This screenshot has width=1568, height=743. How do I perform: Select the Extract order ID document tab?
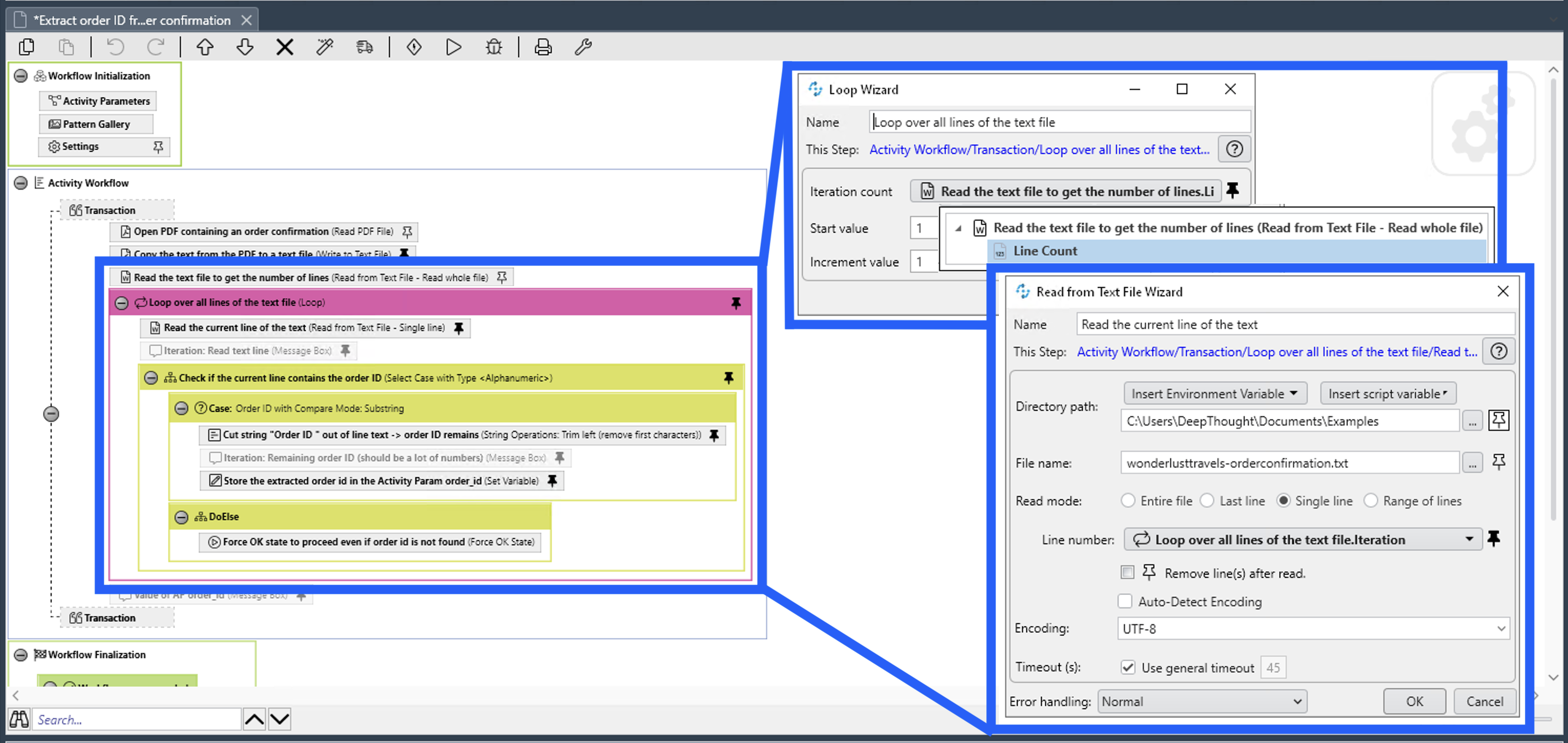(132, 20)
